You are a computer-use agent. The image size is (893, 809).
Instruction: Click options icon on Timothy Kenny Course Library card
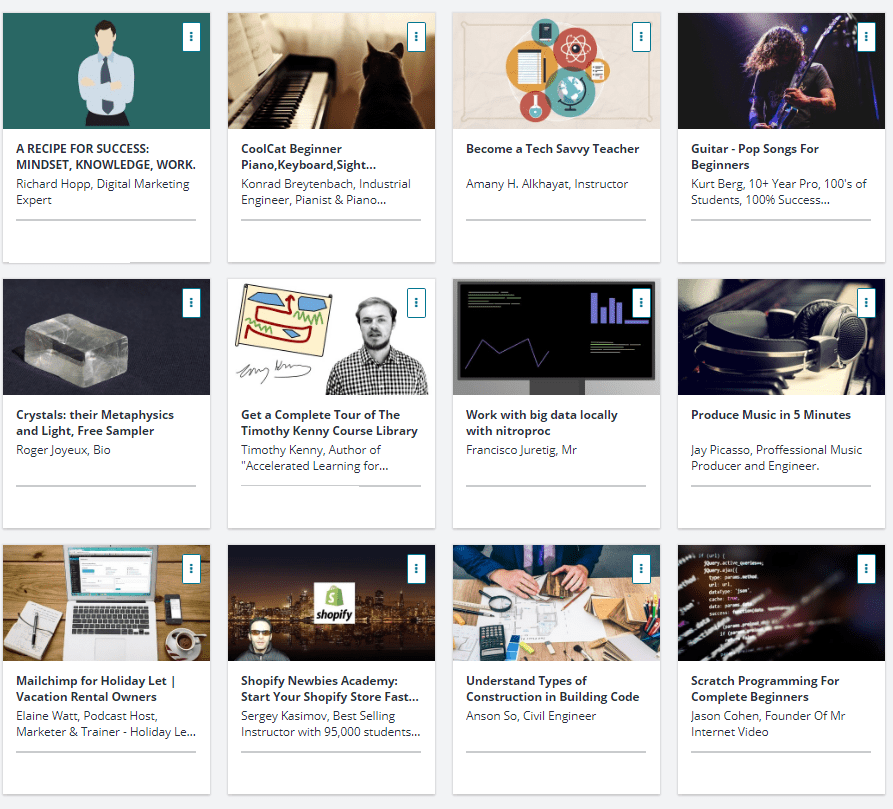pyautogui.click(x=417, y=303)
